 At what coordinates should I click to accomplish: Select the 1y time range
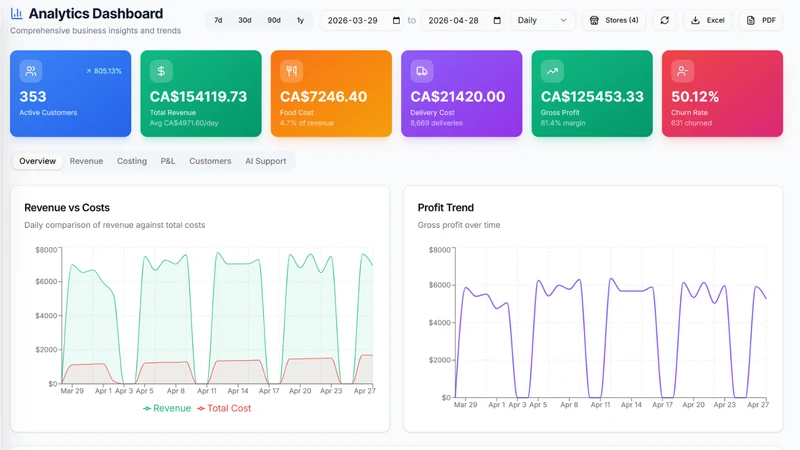301,20
